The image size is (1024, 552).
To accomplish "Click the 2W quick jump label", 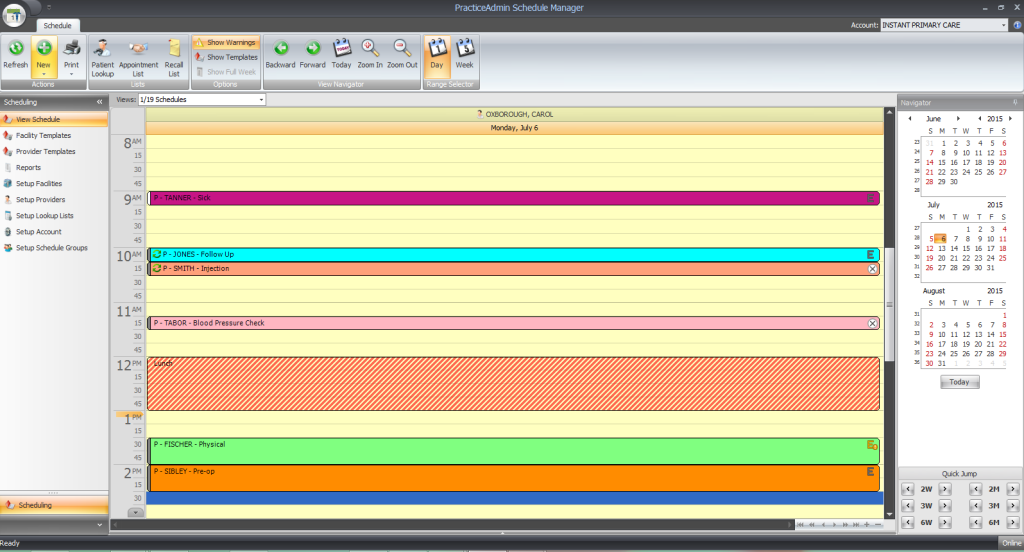I will 927,489.
